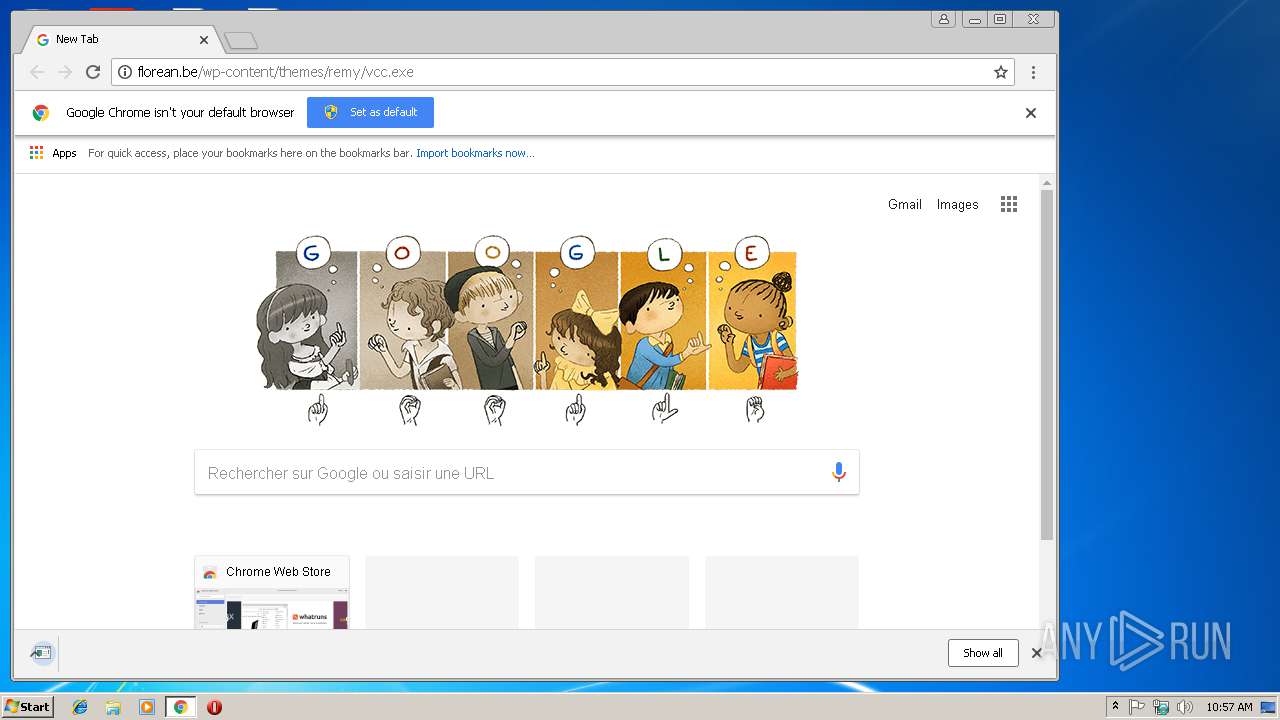Screen dimensions: 1280x720
Task: Open the first empty most-visited tile
Action: (442, 592)
